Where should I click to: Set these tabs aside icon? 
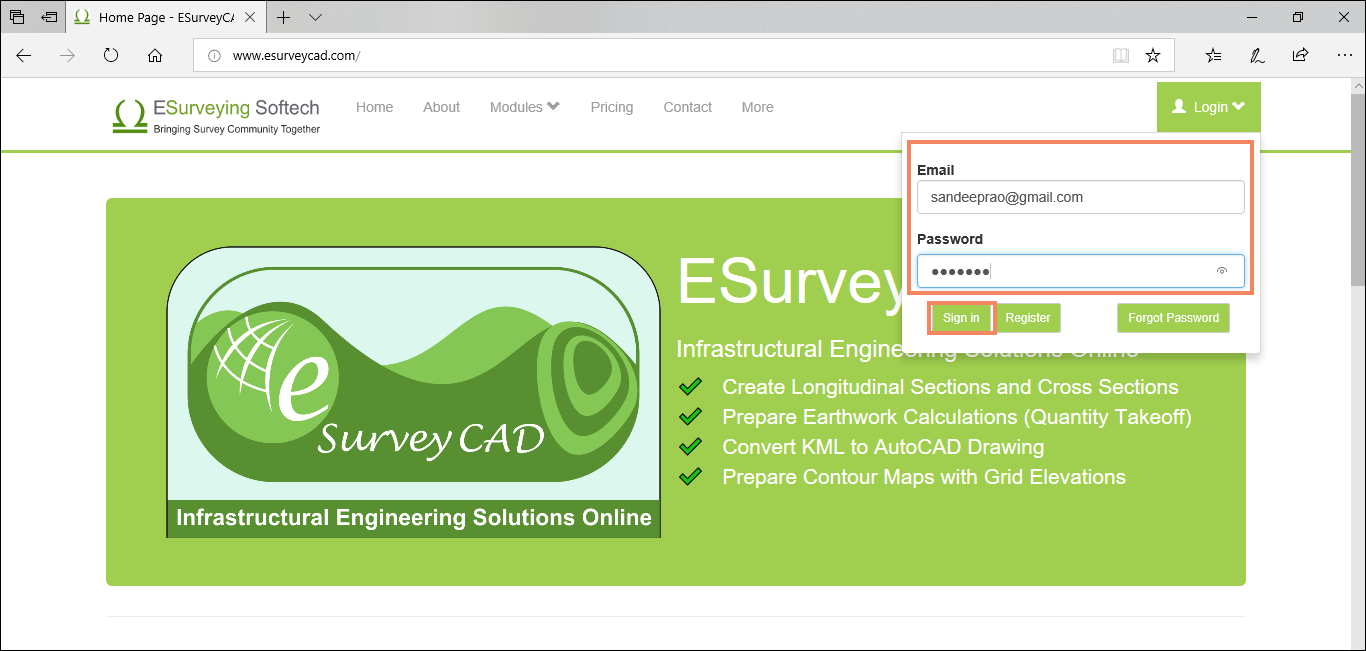[49, 17]
